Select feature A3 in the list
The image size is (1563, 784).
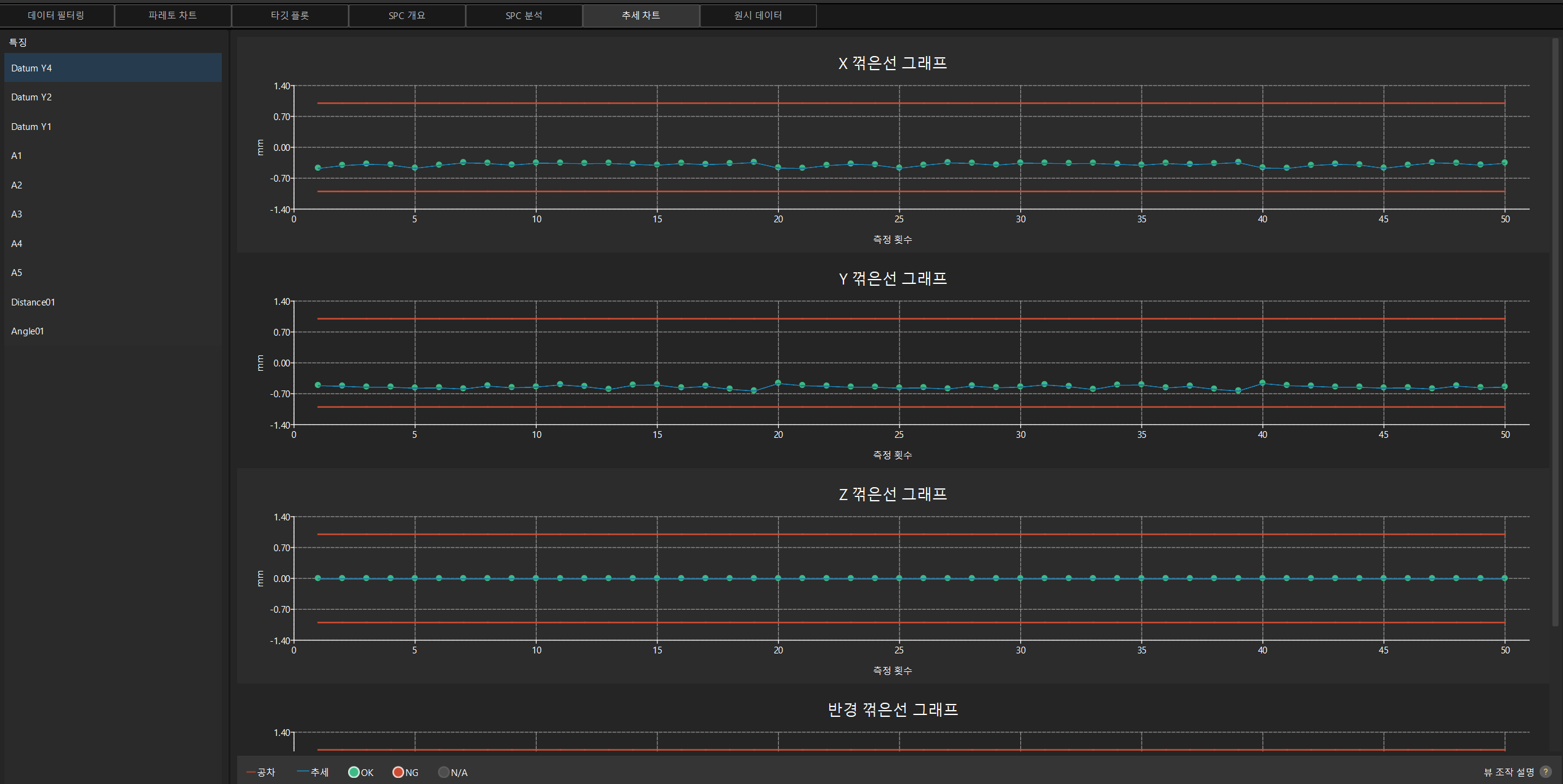[x=113, y=214]
